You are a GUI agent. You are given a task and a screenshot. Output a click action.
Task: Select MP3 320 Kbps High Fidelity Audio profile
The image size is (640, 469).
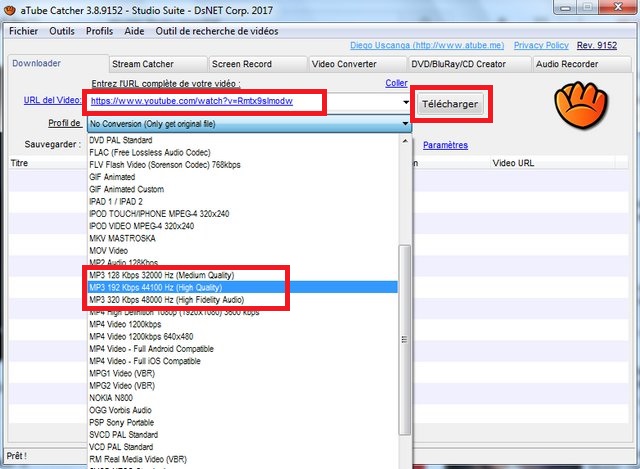(242, 300)
